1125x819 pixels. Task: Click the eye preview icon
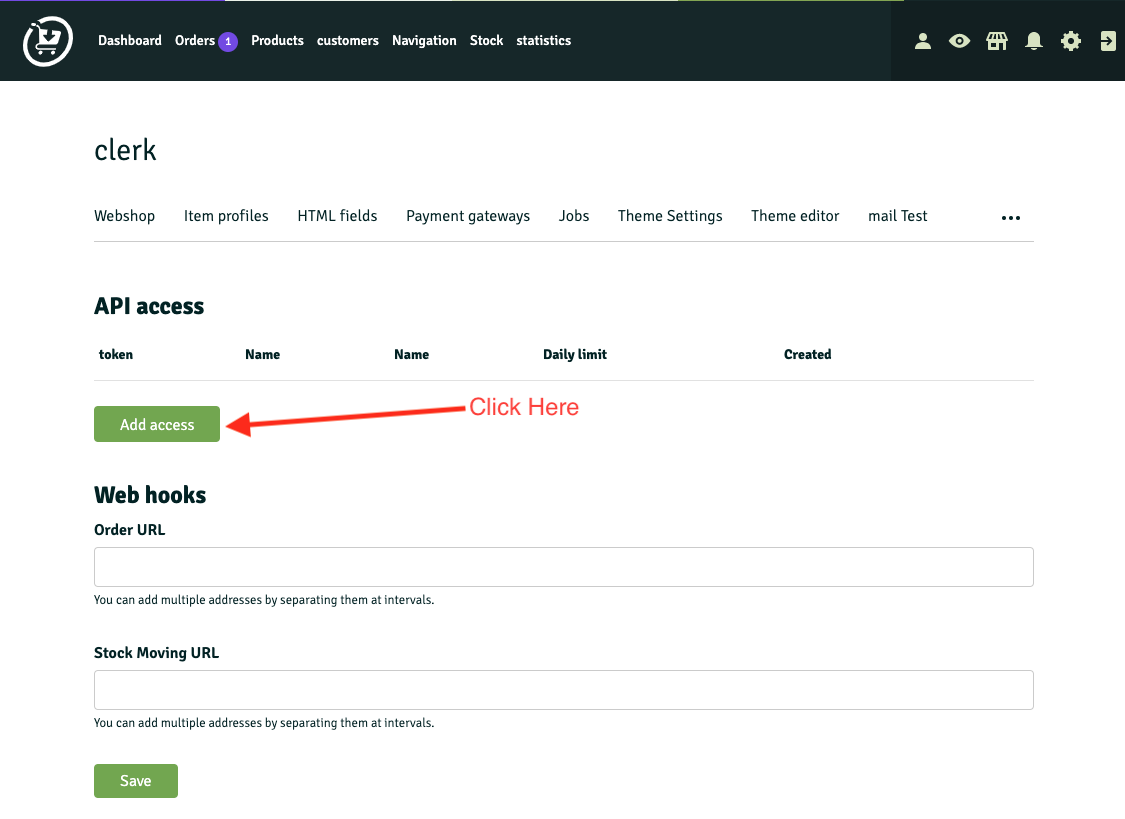tap(960, 41)
